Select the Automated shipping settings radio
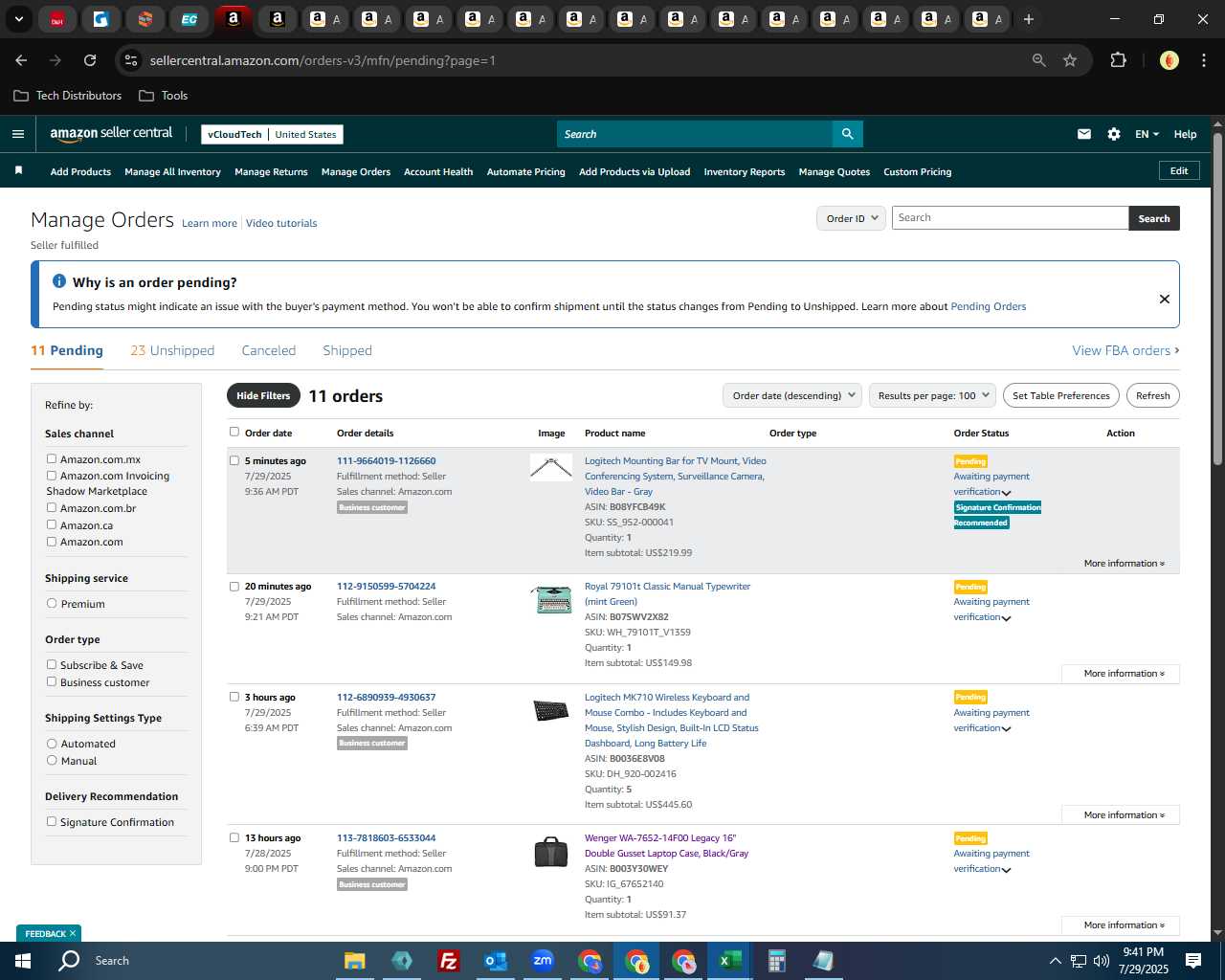1225x980 pixels. (x=52, y=744)
